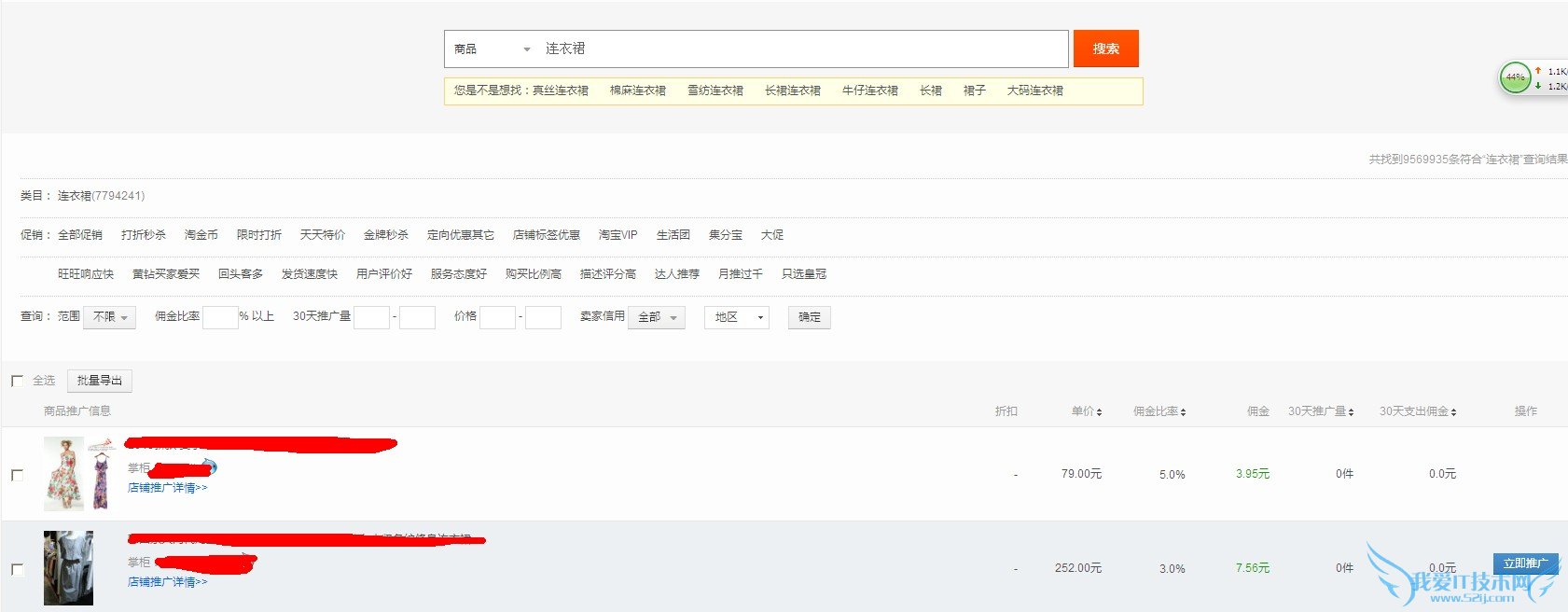Open the 范围 不限 dropdown
The image size is (1568, 612).
point(110,317)
